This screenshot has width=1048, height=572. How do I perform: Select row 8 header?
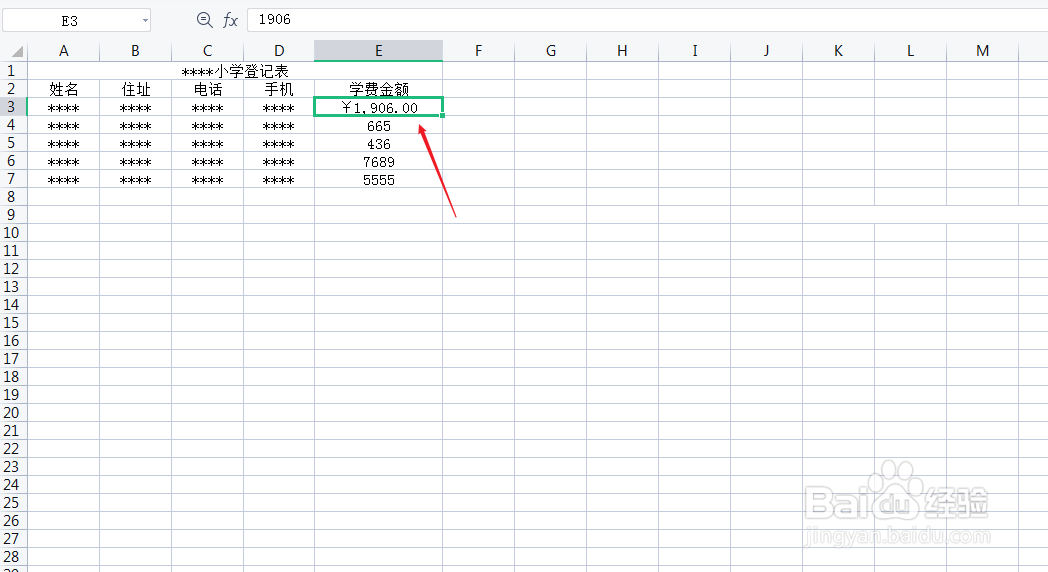[11, 196]
